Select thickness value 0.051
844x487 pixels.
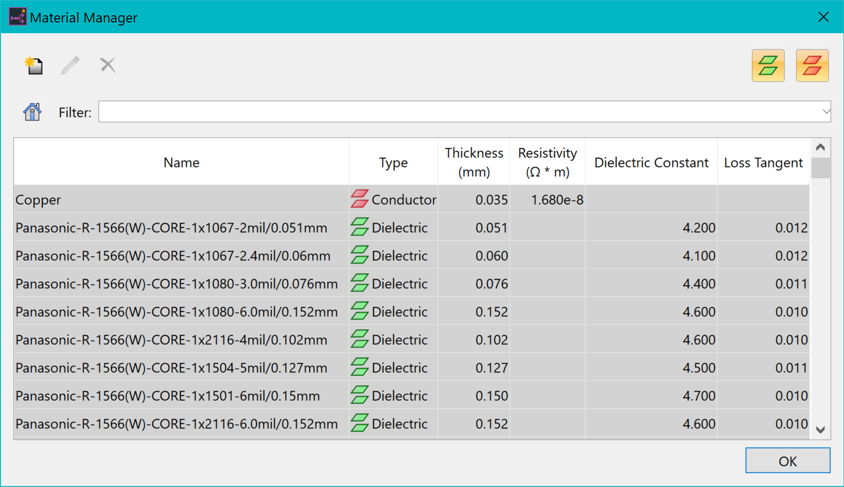point(491,228)
